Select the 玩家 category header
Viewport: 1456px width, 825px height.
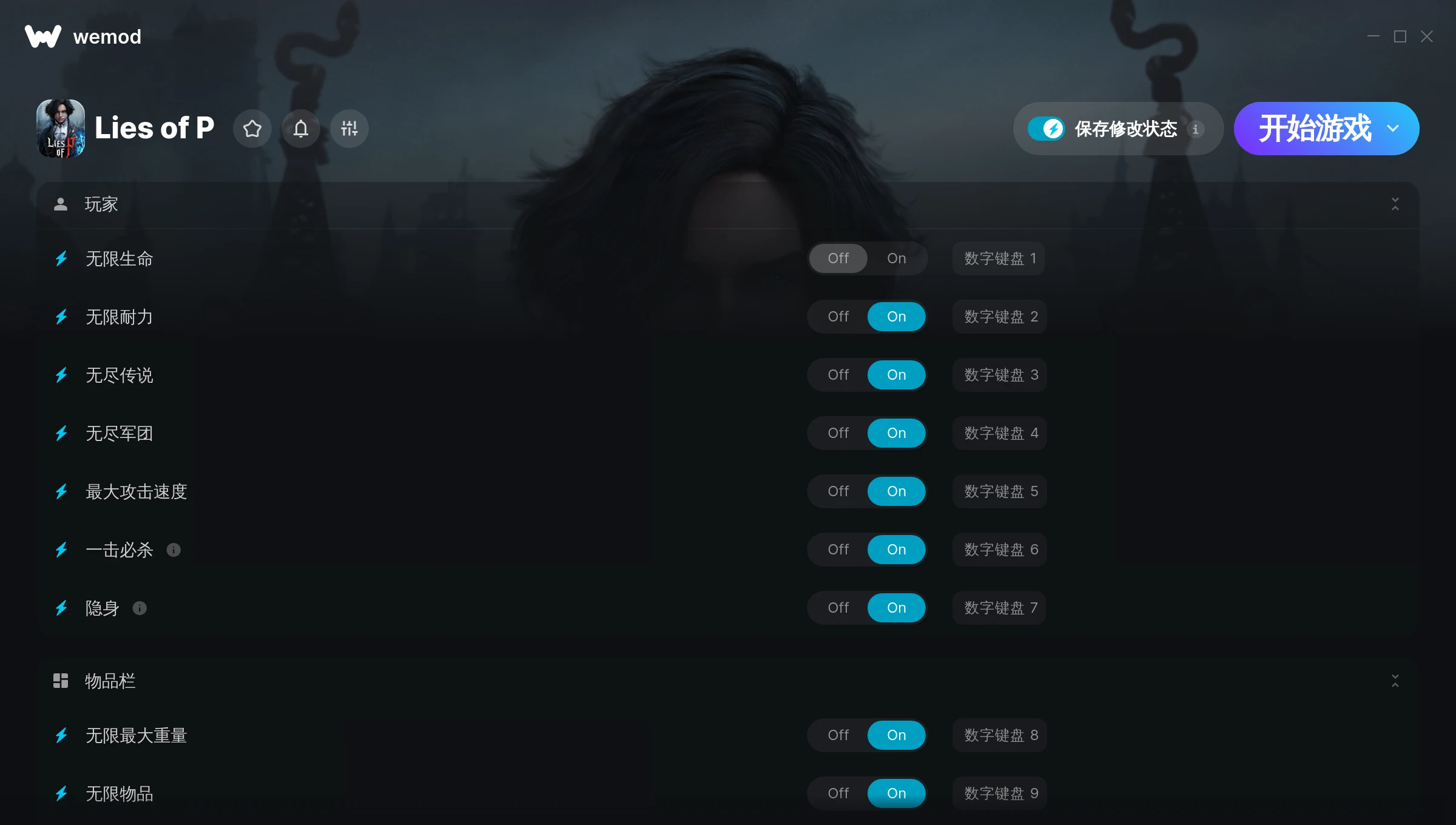click(728, 204)
